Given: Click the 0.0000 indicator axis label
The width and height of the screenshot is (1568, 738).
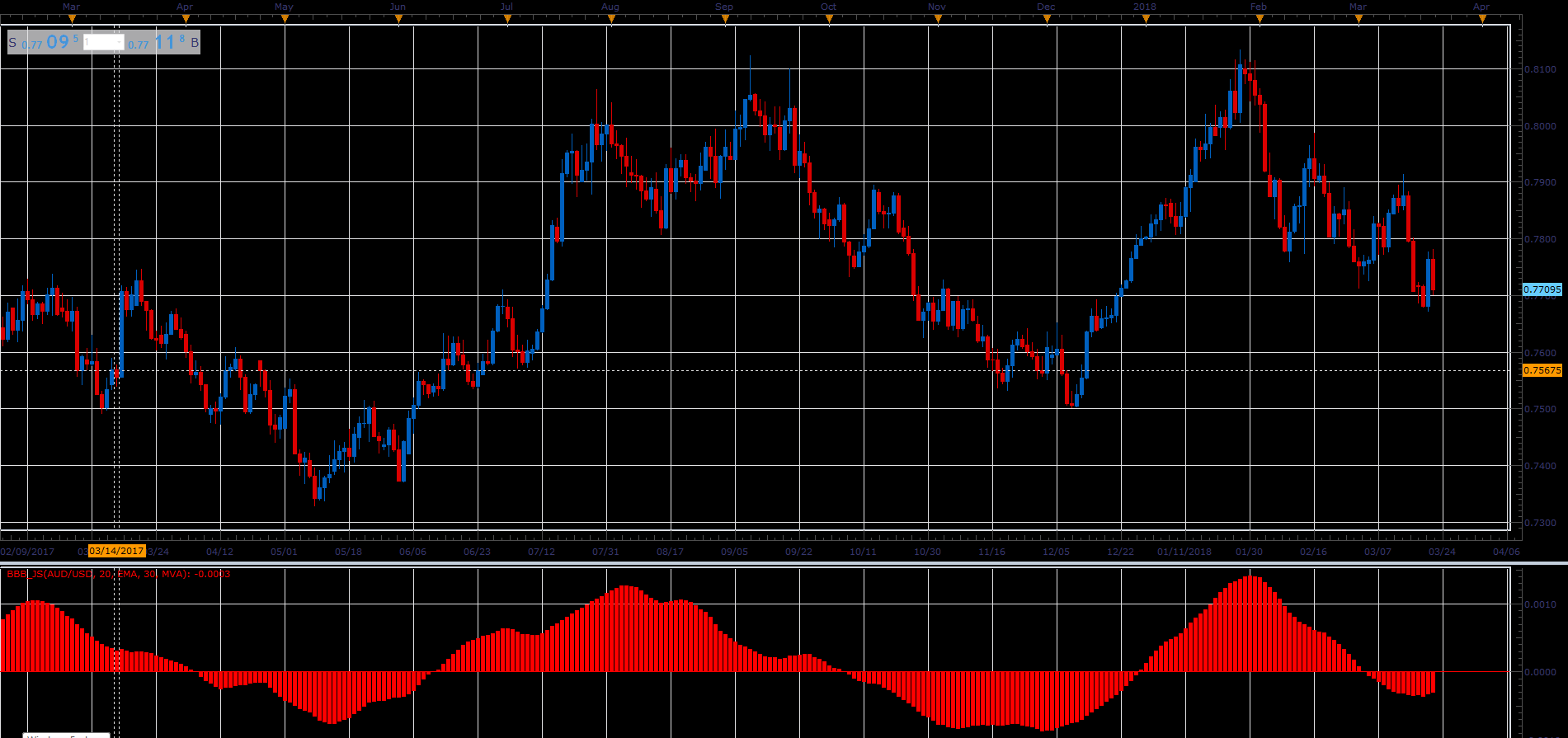Looking at the screenshot, I should pyautogui.click(x=1540, y=672).
